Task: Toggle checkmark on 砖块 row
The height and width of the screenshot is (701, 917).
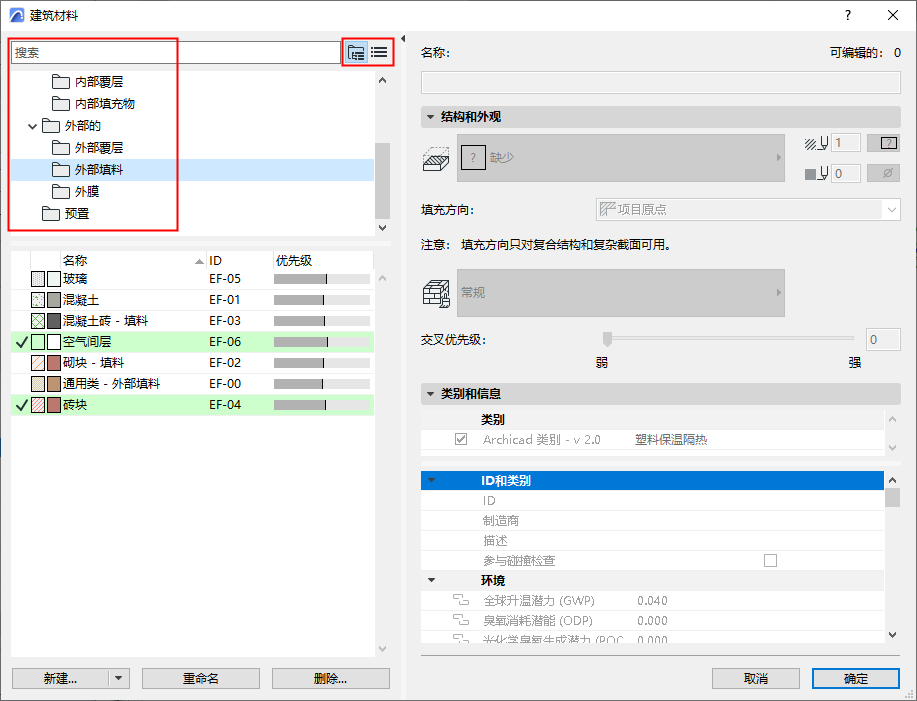Action: click(22, 405)
